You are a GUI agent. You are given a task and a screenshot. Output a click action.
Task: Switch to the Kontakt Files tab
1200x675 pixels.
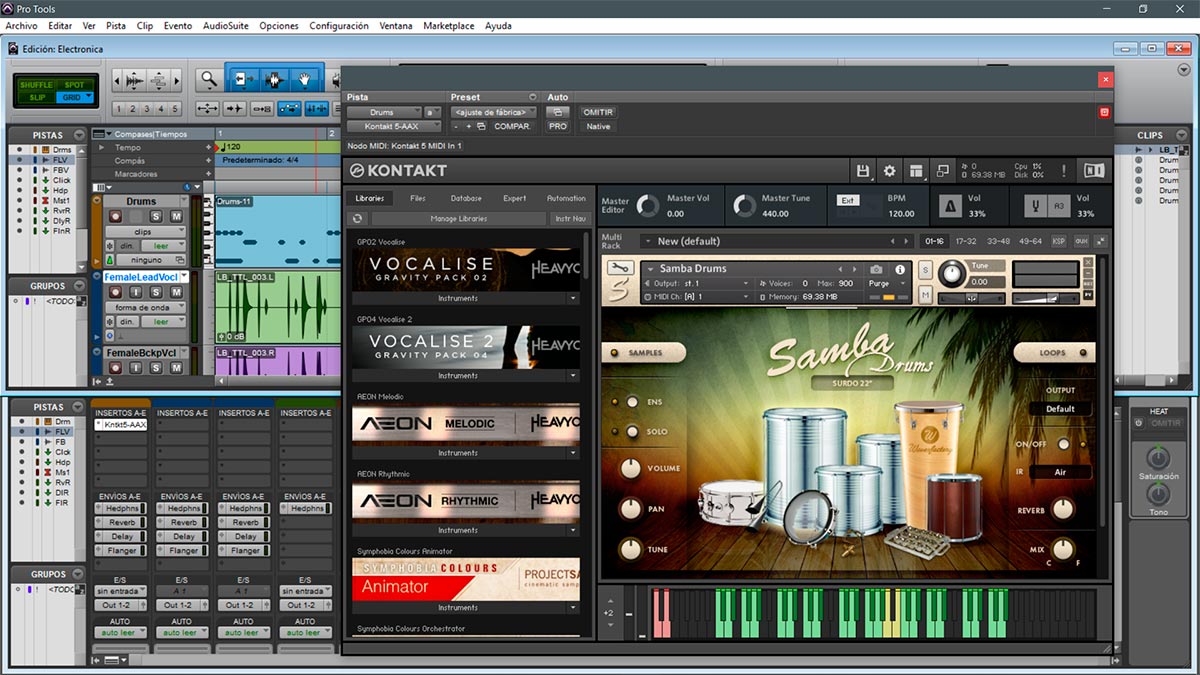418,198
